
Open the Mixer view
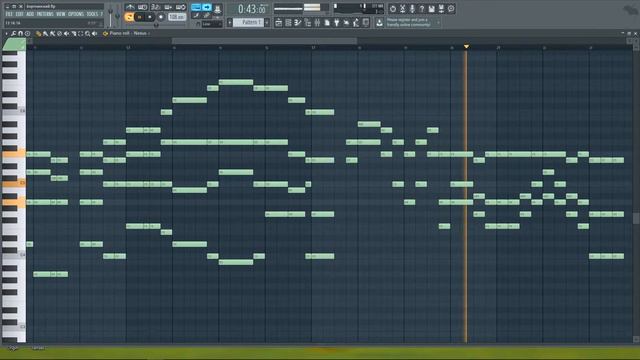click(x=317, y=23)
